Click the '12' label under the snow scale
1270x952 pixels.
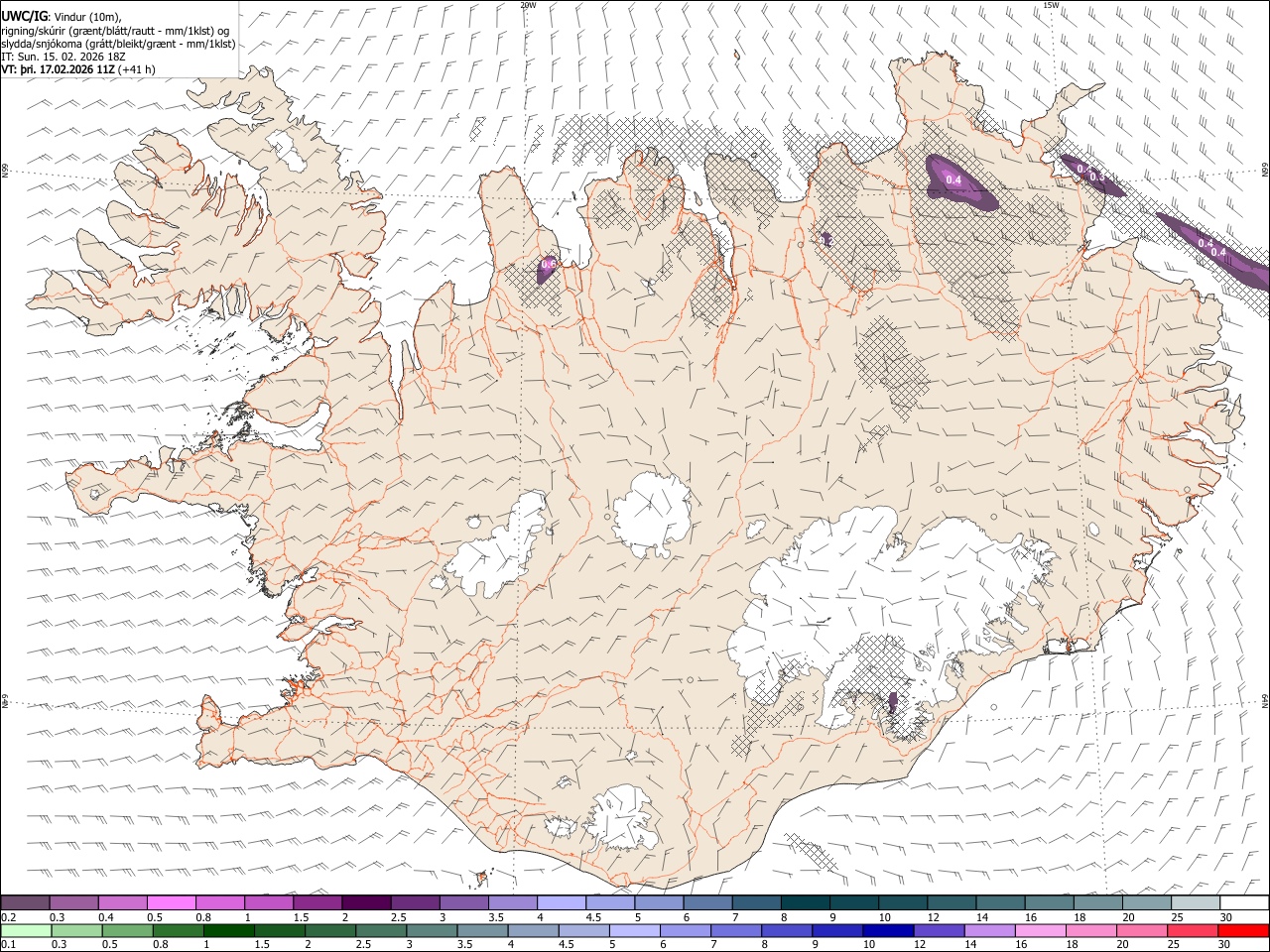934,917
